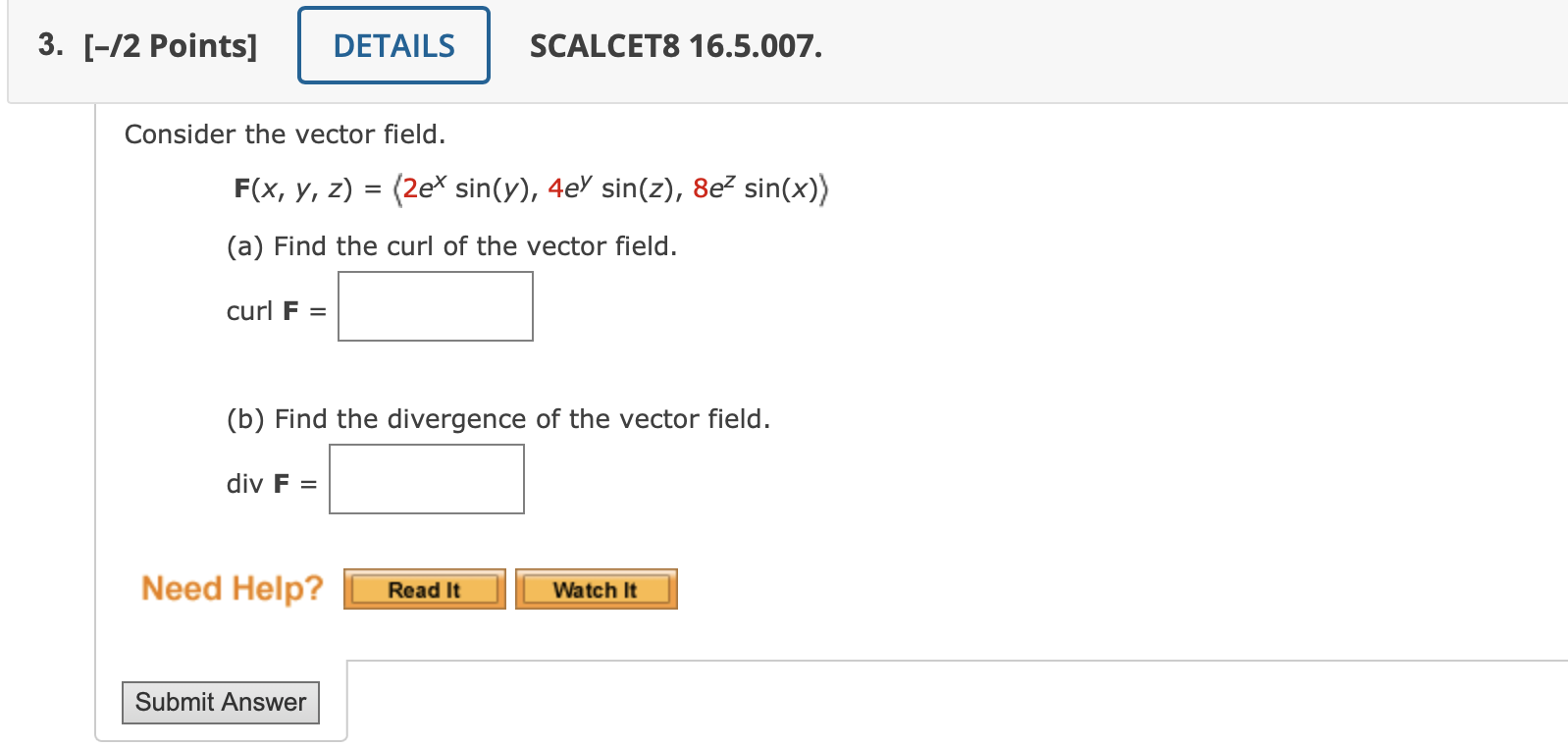Viewport: 1568px width, 748px height.
Task: Click the red coefficient 8 in formula
Action: click(701, 188)
